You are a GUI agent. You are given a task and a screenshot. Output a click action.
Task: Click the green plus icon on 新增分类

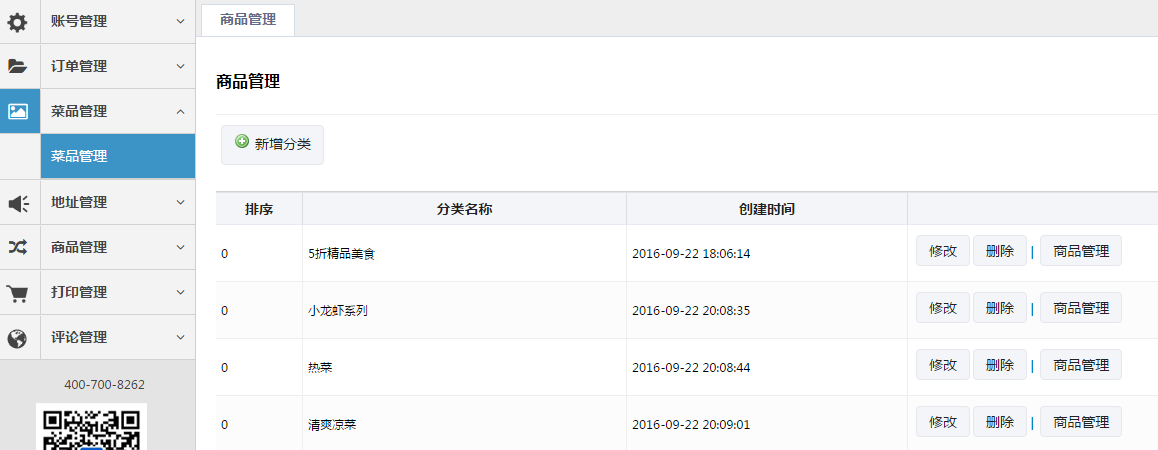pyautogui.click(x=241, y=141)
